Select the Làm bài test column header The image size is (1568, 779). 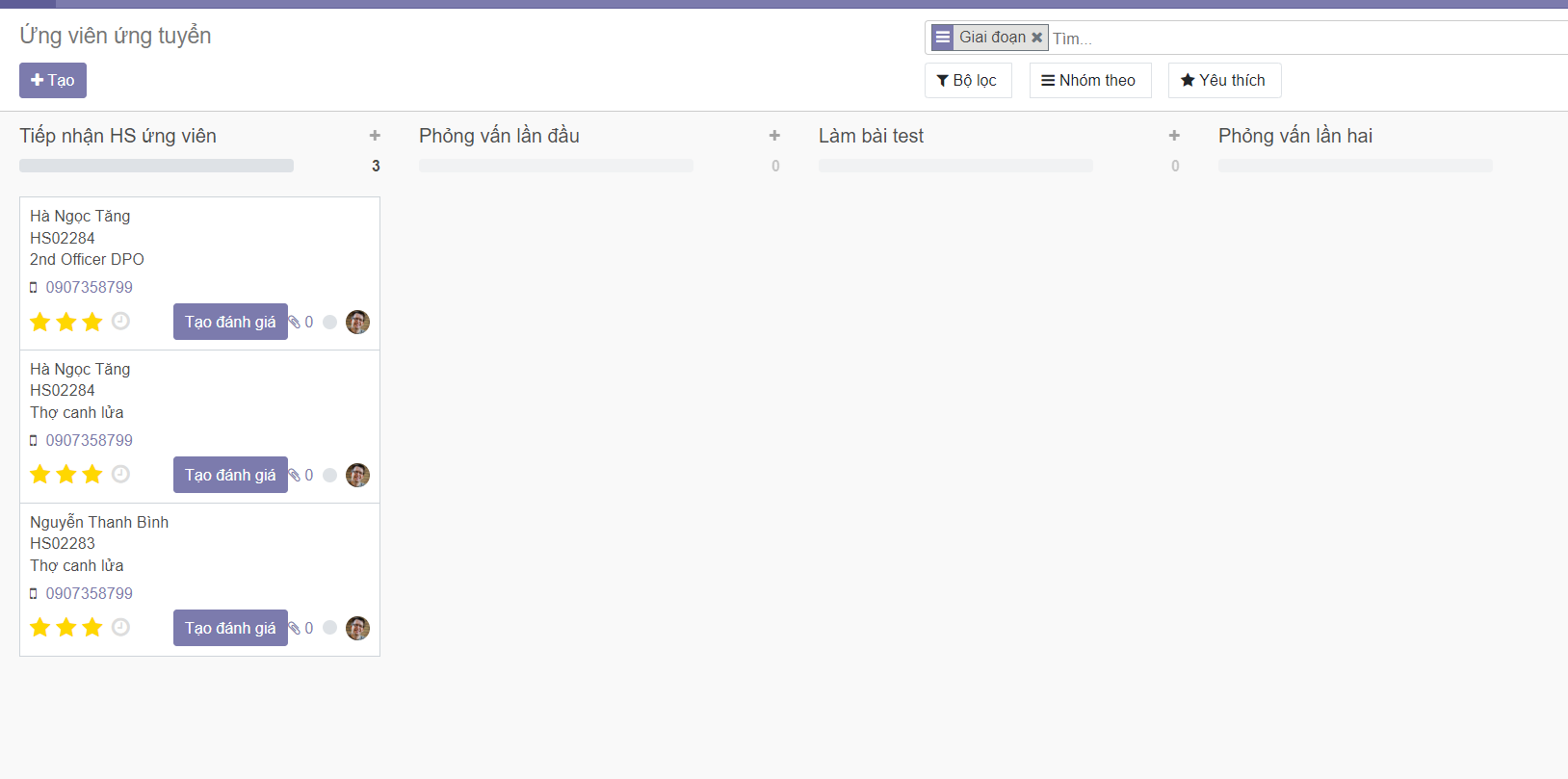click(x=871, y=136)
